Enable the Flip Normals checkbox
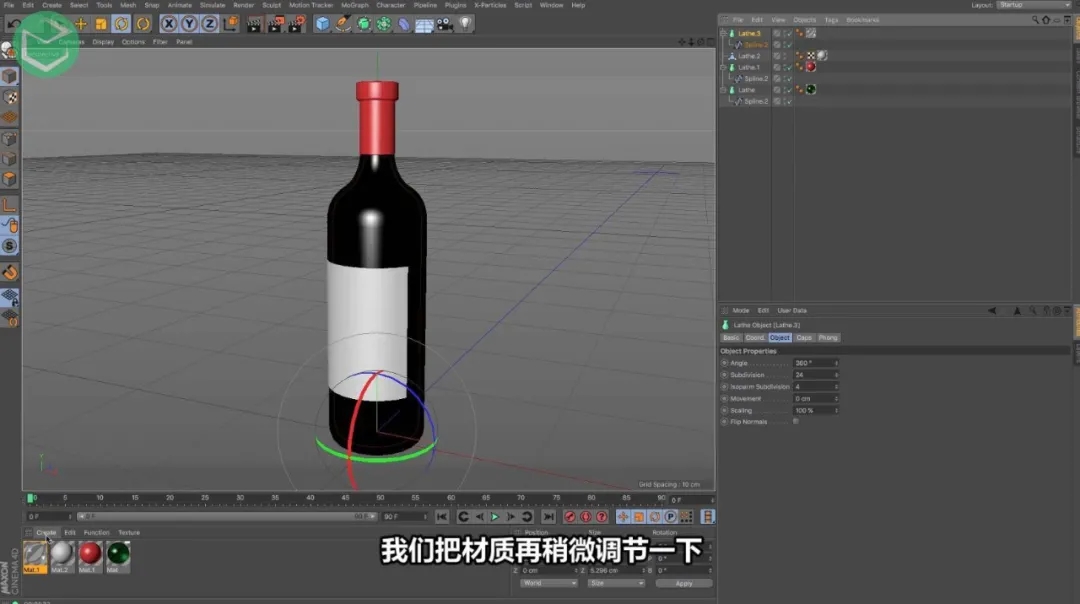 click(x=795, y=421)
